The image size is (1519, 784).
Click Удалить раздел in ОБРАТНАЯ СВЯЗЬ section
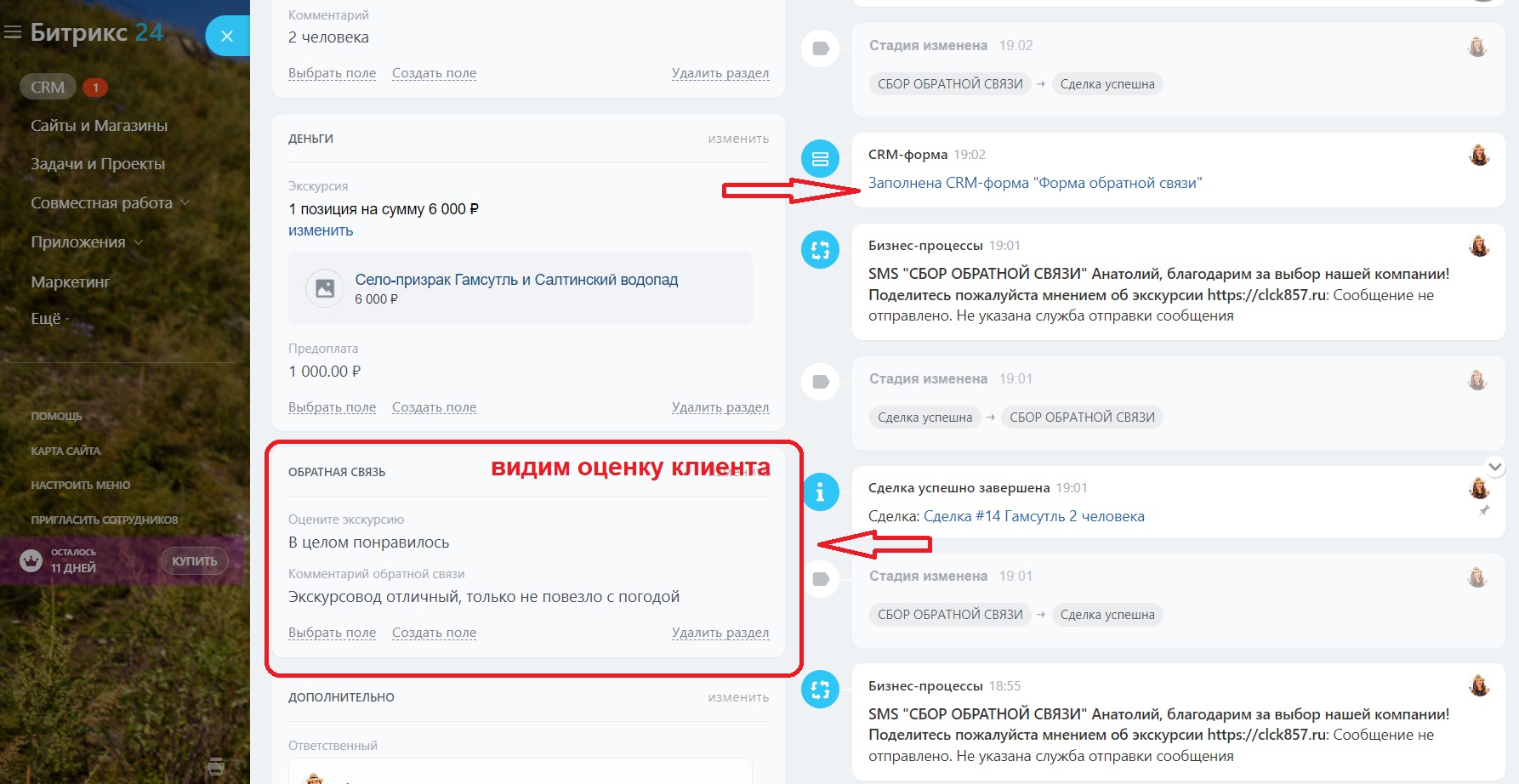(720, 633)
